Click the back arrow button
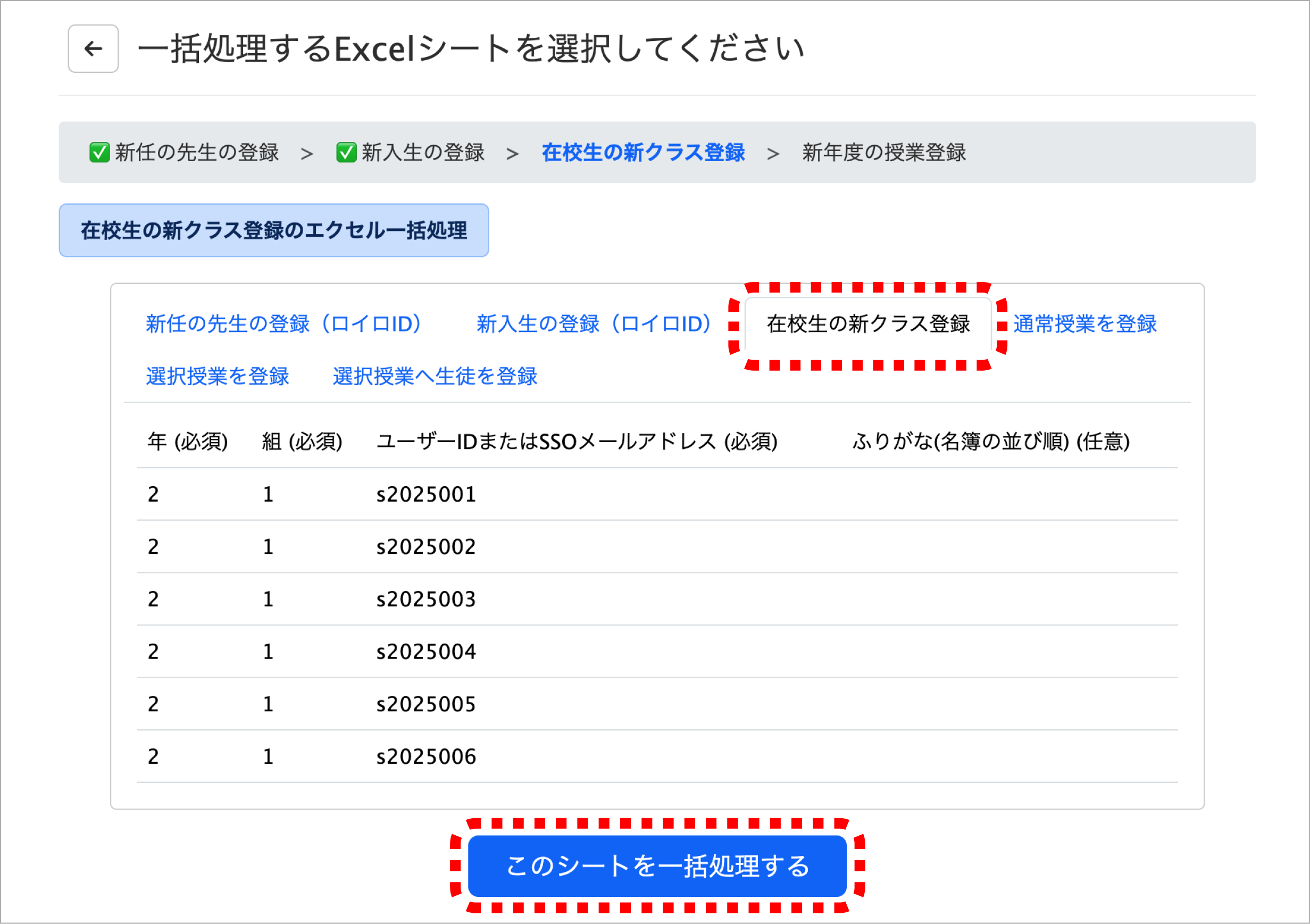 point(93,48)
